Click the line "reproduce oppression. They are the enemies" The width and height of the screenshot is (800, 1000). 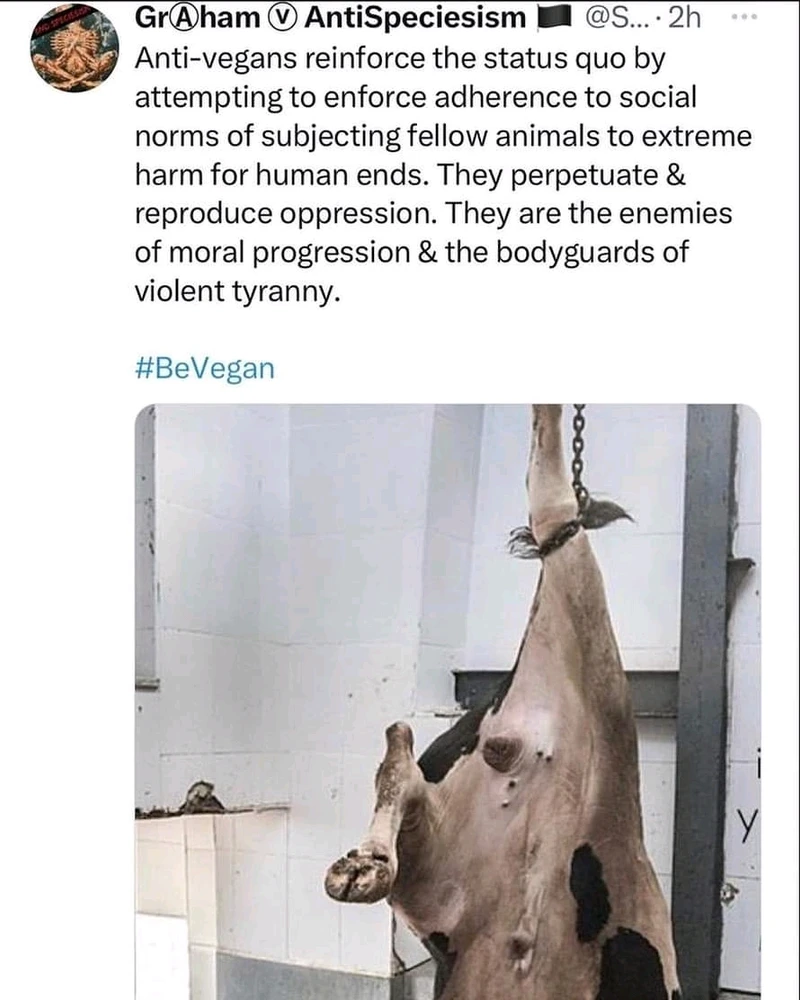[433, 214]
